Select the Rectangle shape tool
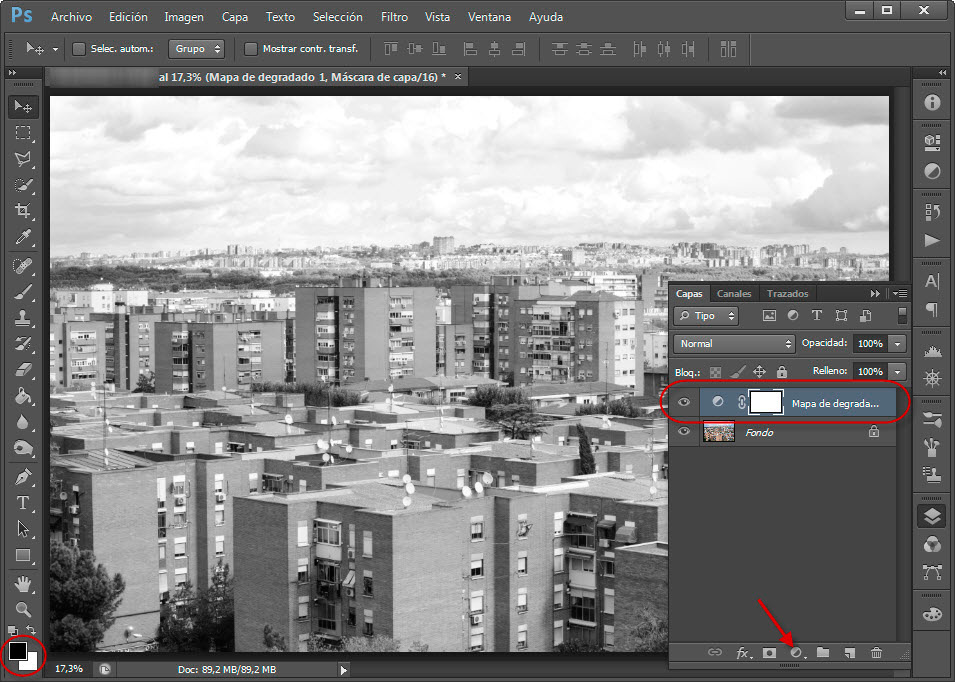This screenshot has width=955, height=682. 23,555
